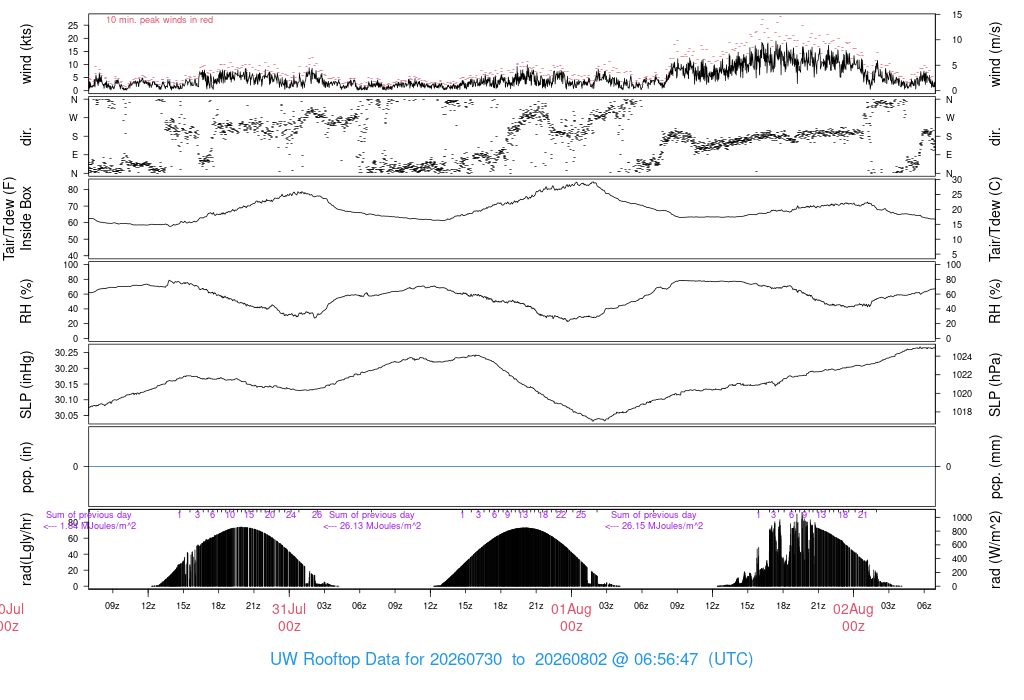The height and width of the screenshot is (700, 1024).
Task: Click the SLP (hPa) right axis label
Action: [995, 385]
